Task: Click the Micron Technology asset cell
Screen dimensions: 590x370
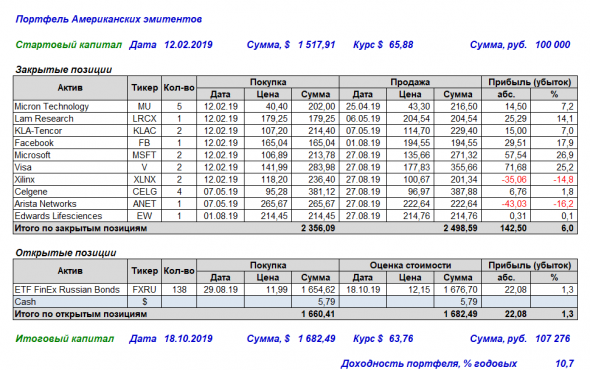Action: [70, 107]
